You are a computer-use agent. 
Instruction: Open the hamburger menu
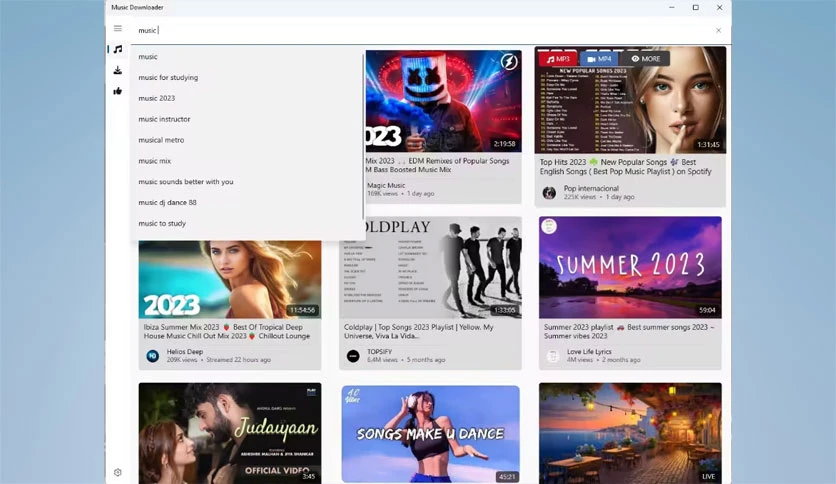pos(118,28)
